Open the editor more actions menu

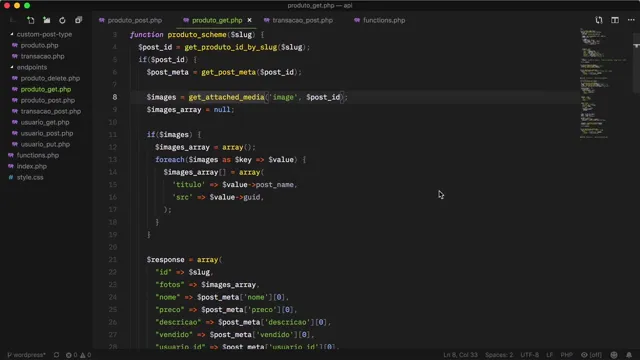[x=631, y=20]
